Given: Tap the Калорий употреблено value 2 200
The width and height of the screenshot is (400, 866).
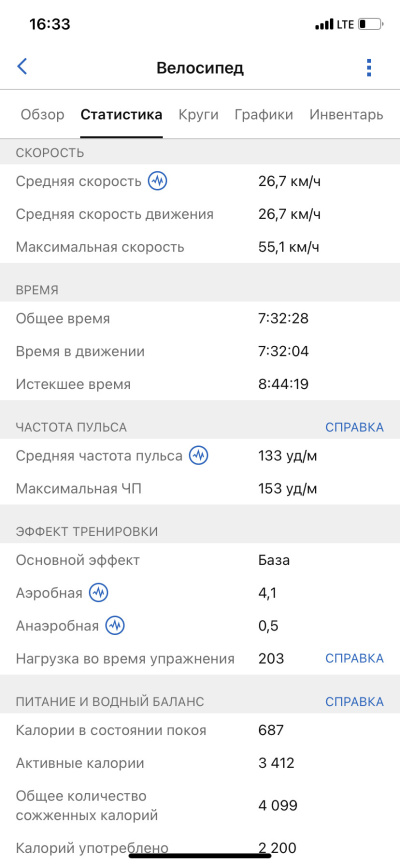Looking at the screenshot, I should 277,847.
